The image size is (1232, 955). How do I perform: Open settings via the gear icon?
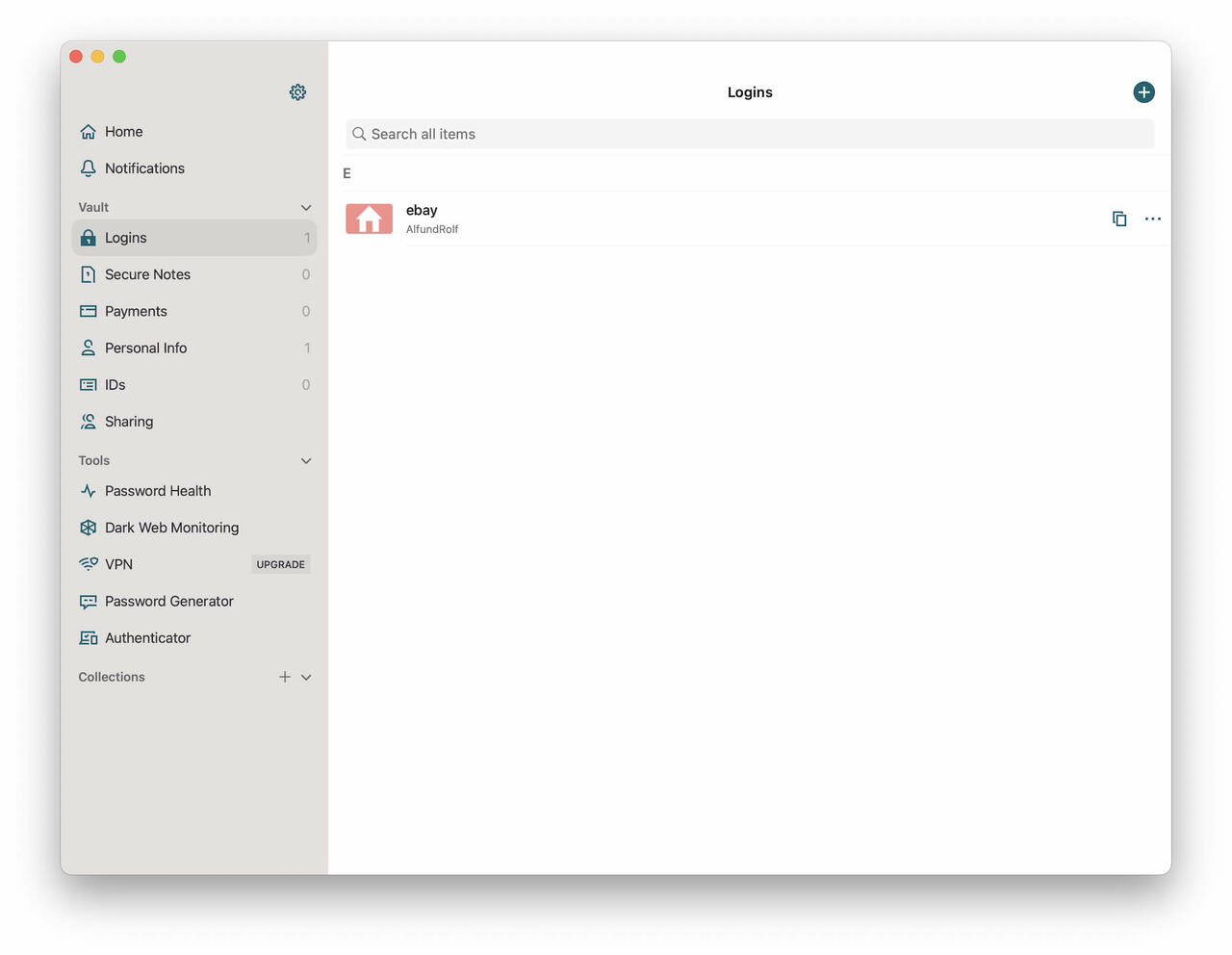coord(298,92)
